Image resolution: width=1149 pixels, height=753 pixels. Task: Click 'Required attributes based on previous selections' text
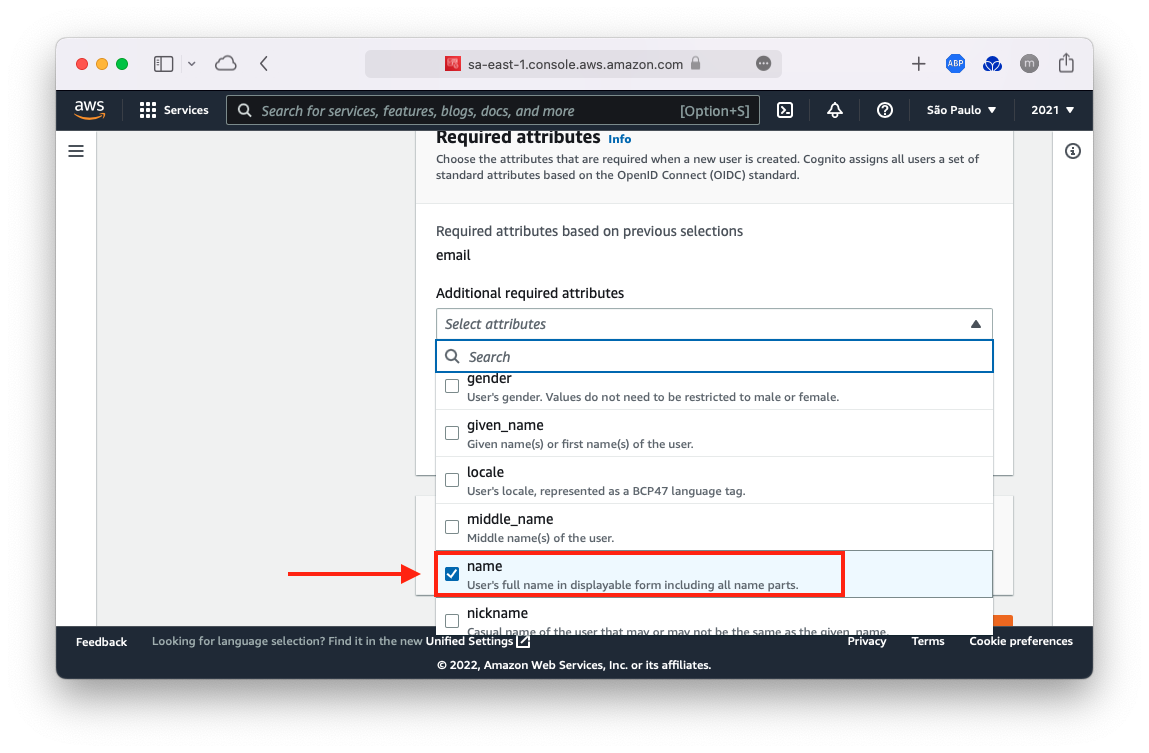coord(589,231)
